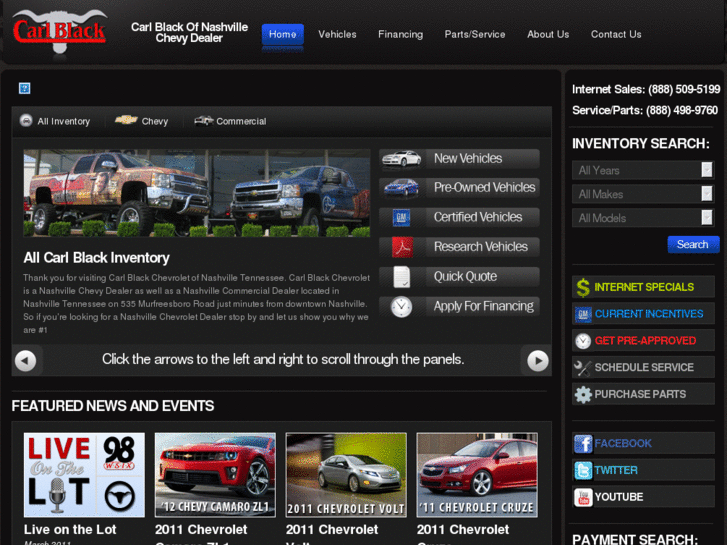Click the Commercial truck icon
This screenshot has width=727, height=545.
coord(204,121)
